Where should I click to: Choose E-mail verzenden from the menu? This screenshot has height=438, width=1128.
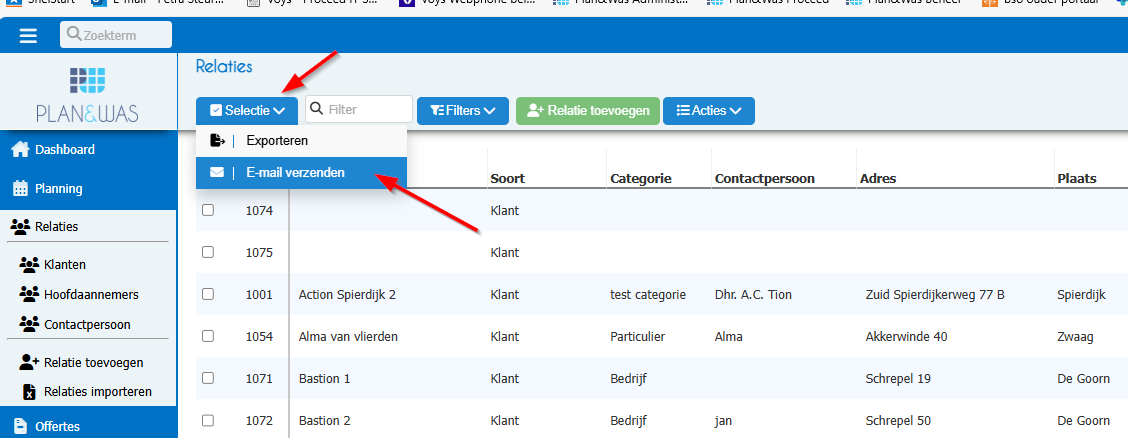point(301,173)
